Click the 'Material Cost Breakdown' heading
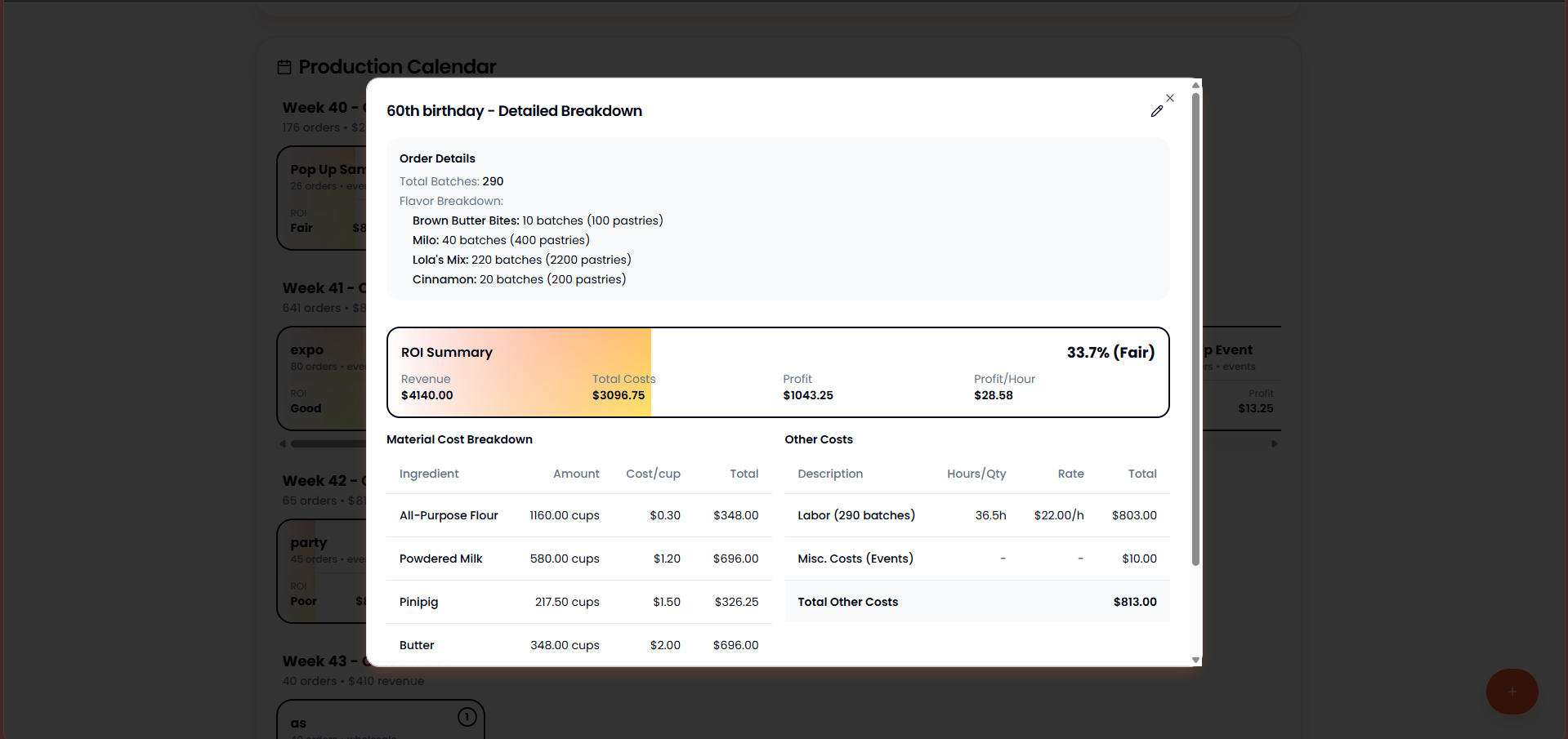Image resolution: width=1568 pixels, height=739 pixels. point(459,439)
